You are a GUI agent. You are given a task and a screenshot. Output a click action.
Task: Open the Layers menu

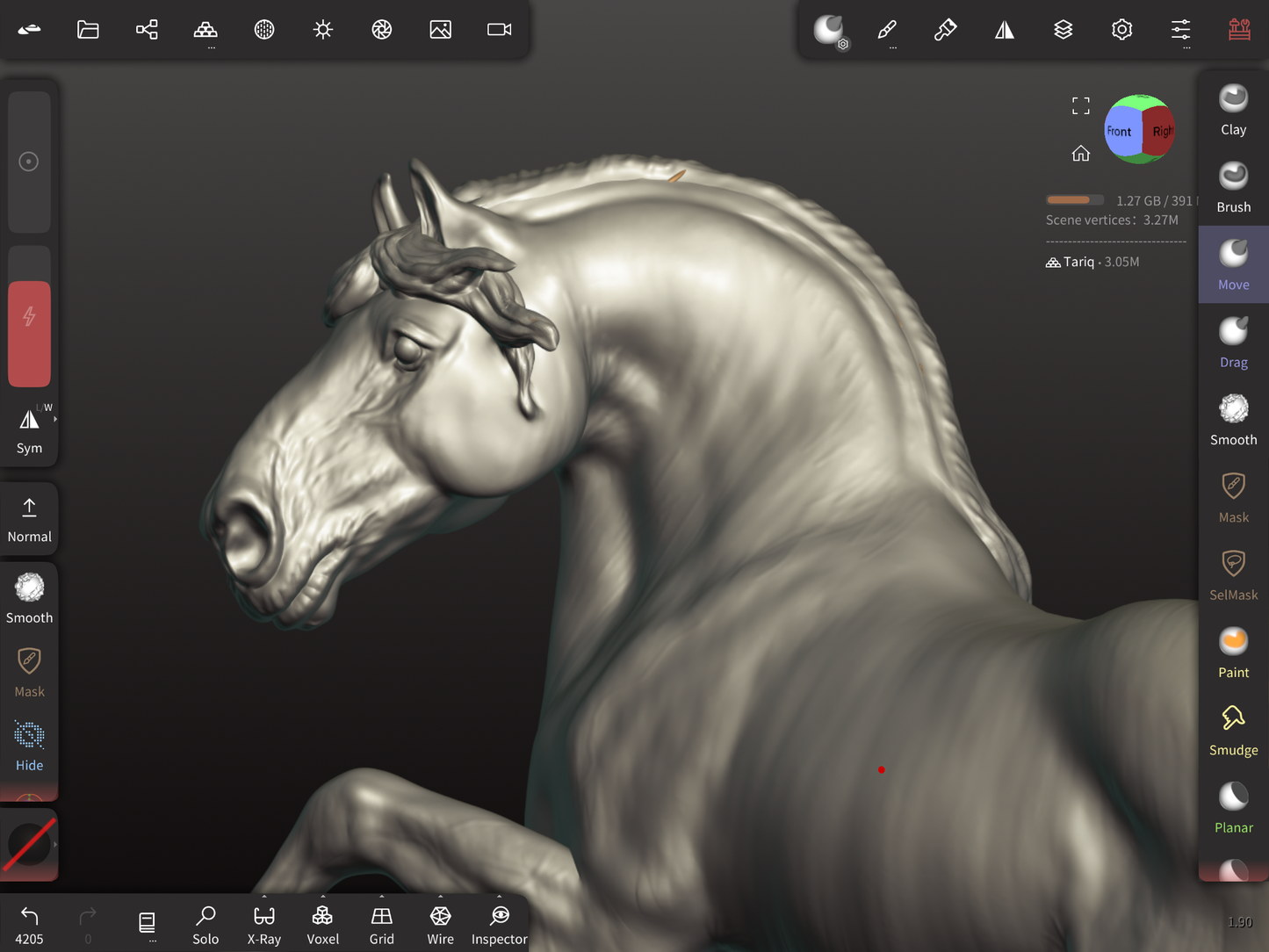[1063, 30]
